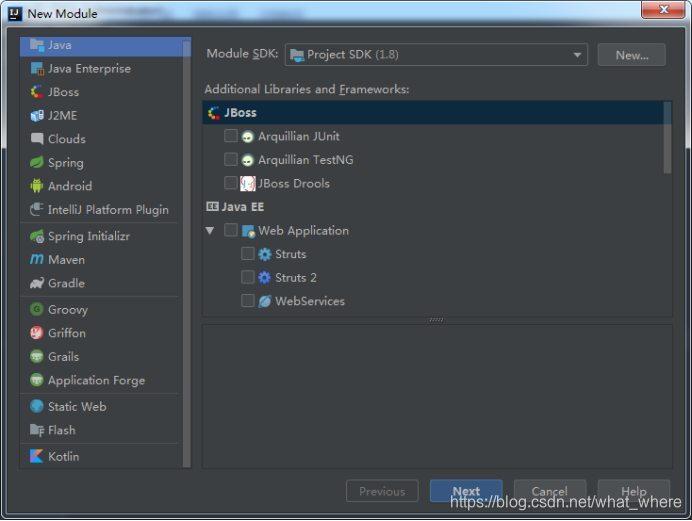Click the Clouds speech bubble icon
Screen dimensions: 692x521
[x=37, y=139]
